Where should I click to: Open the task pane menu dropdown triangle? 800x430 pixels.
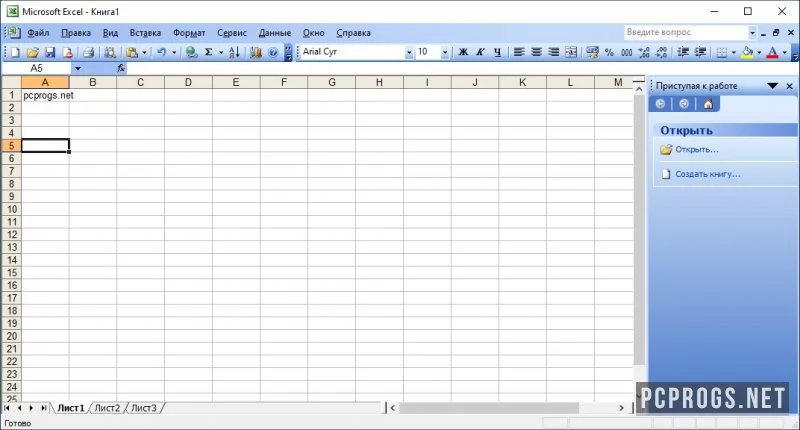coord(772,86)
